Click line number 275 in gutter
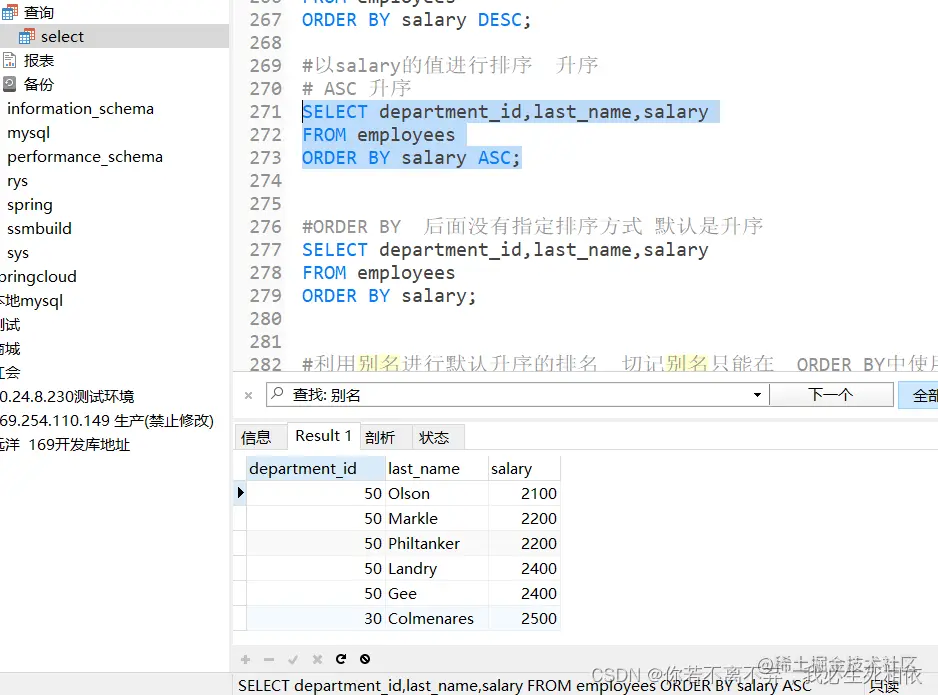The image size is (938, 695). [x=266, y=204]
